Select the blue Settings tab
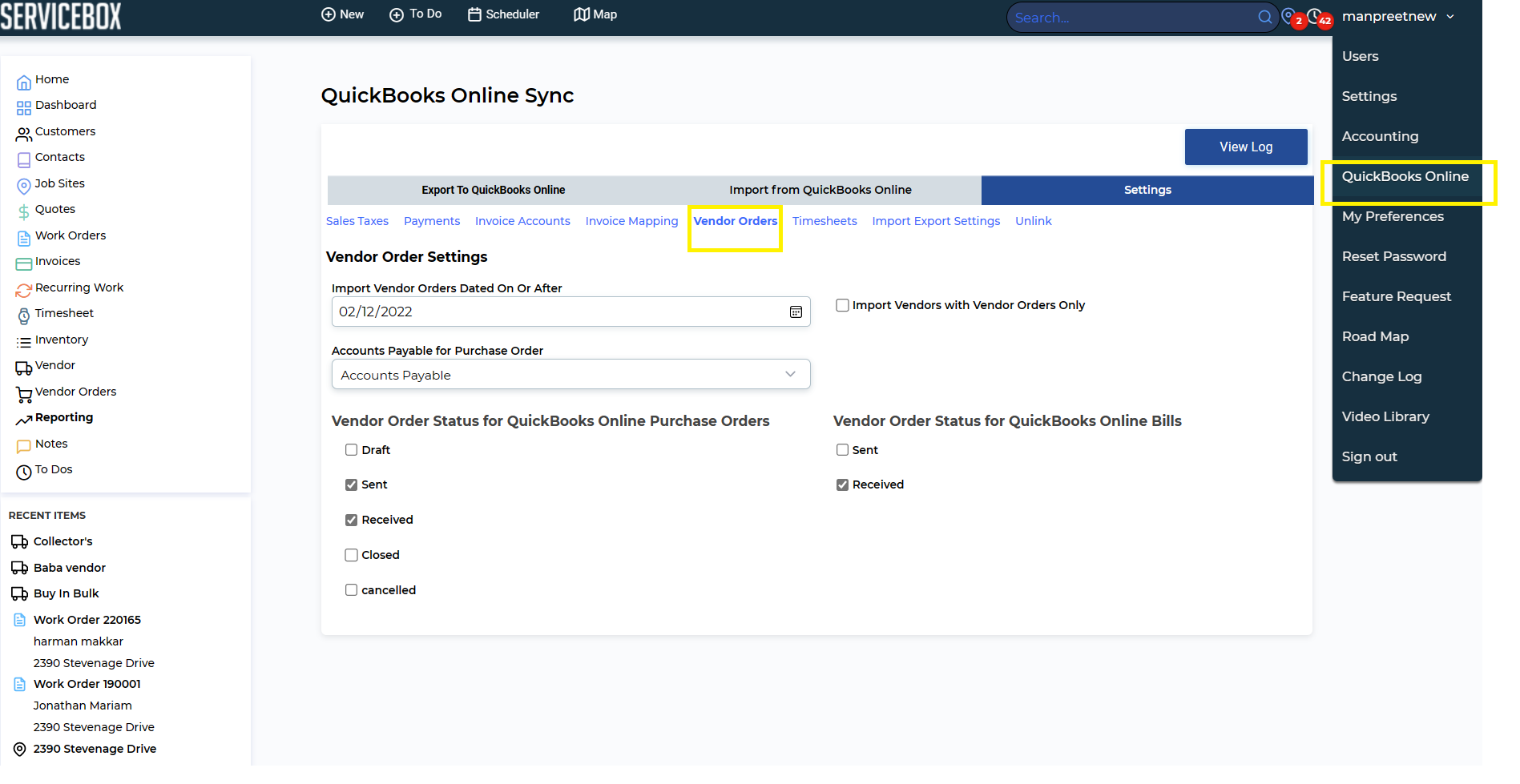The height and width of the screenshot is (784, 1520). 1147,190
